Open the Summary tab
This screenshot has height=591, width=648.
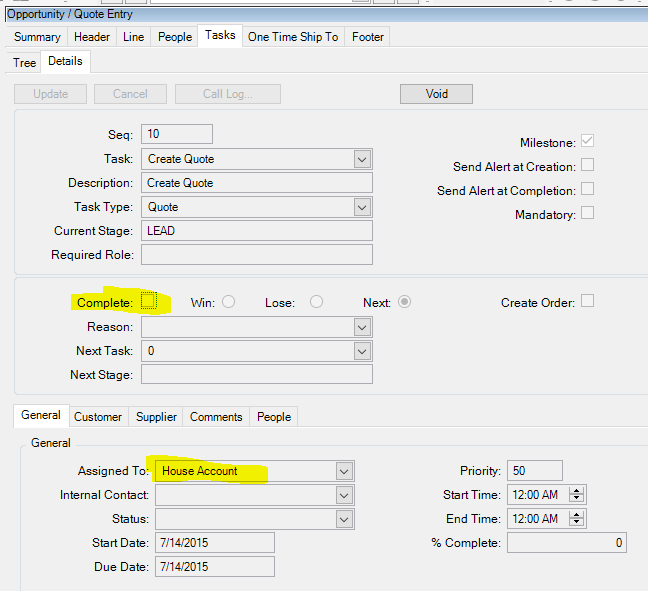37,37
